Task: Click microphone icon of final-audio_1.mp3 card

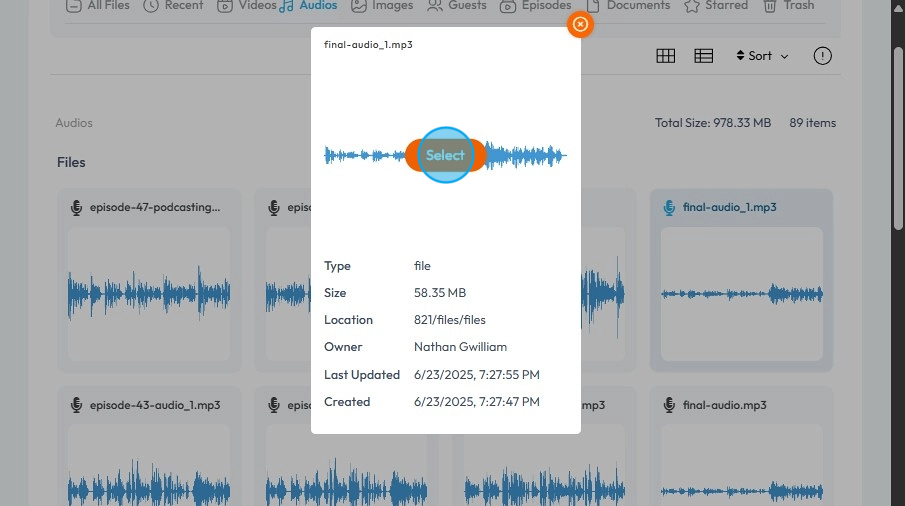Action: tap(669, 208)
